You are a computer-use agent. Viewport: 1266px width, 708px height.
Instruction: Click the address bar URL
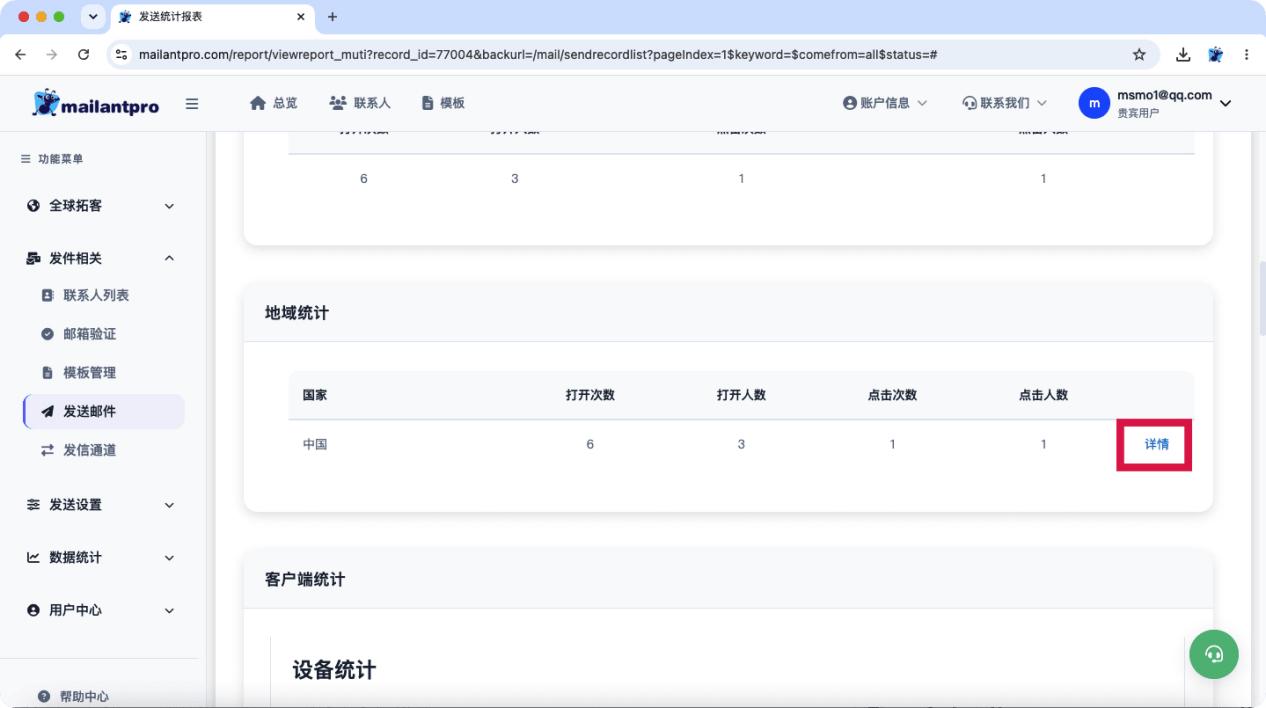coord(538,55)
